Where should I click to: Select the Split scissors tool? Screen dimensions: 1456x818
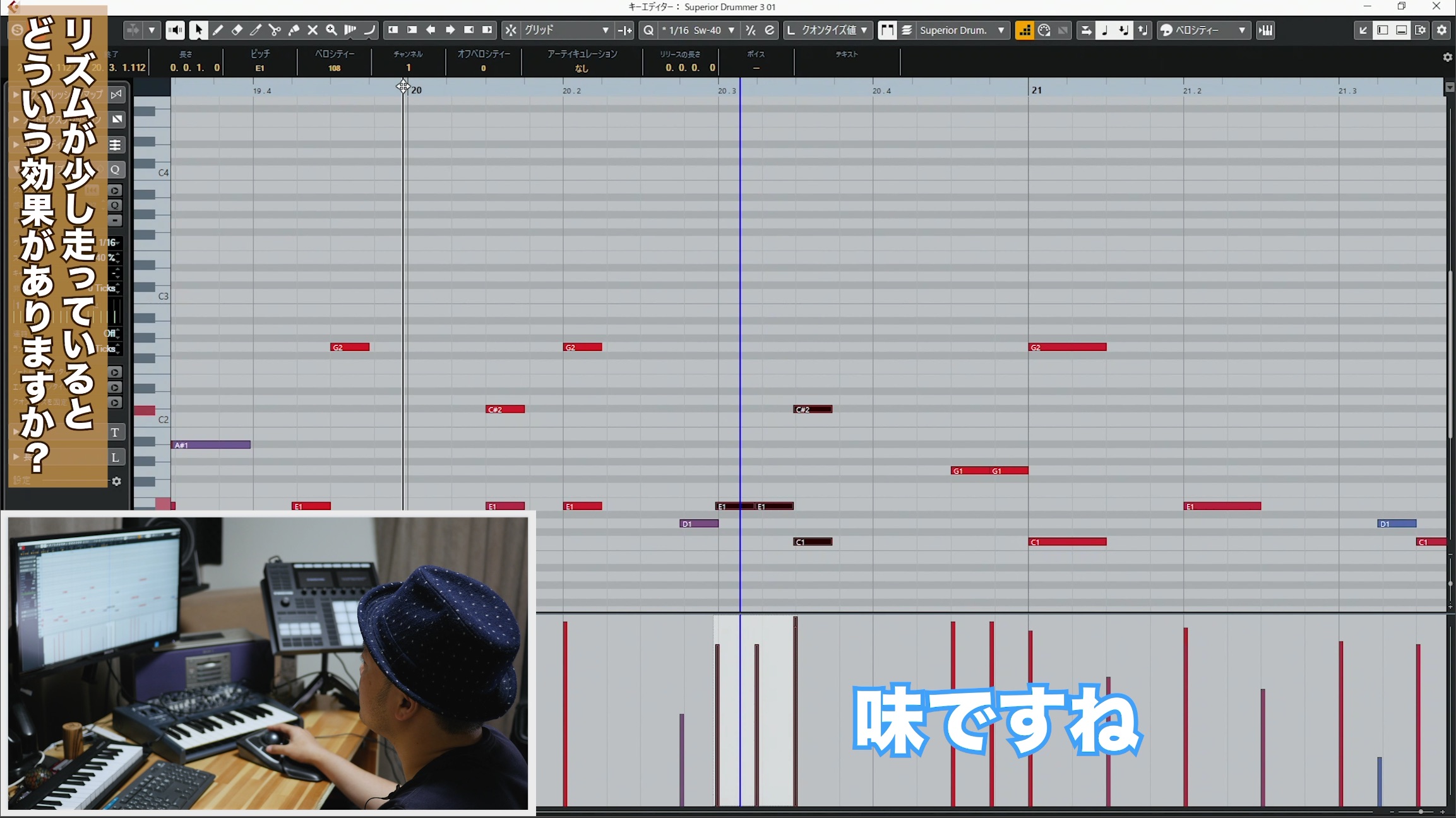275,30
